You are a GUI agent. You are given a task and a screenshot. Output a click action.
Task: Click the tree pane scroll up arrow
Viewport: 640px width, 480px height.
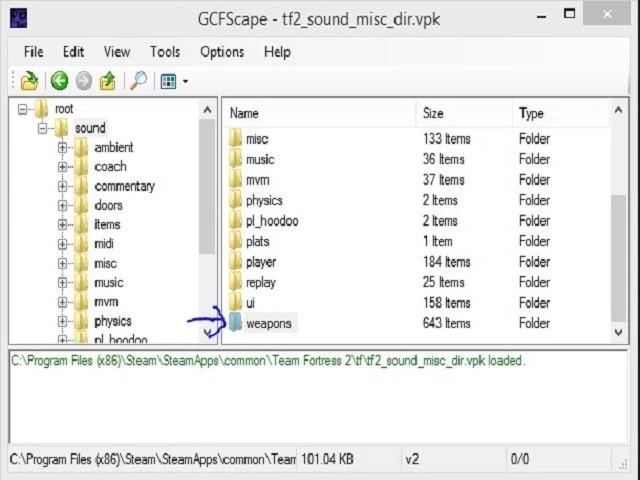coord(207,110)
